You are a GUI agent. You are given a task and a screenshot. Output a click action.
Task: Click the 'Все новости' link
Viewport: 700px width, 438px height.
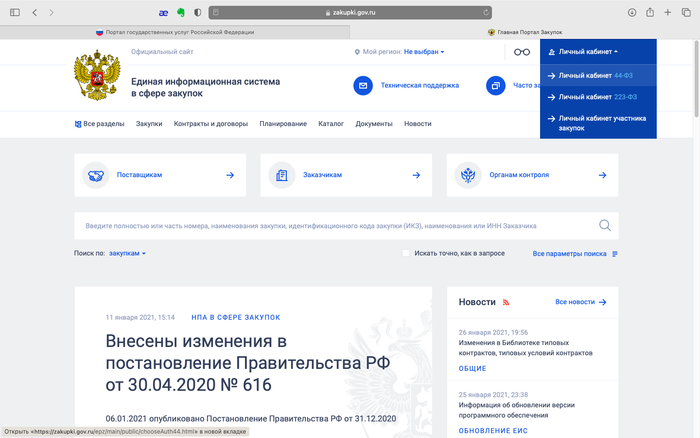[x=581, y=301]
